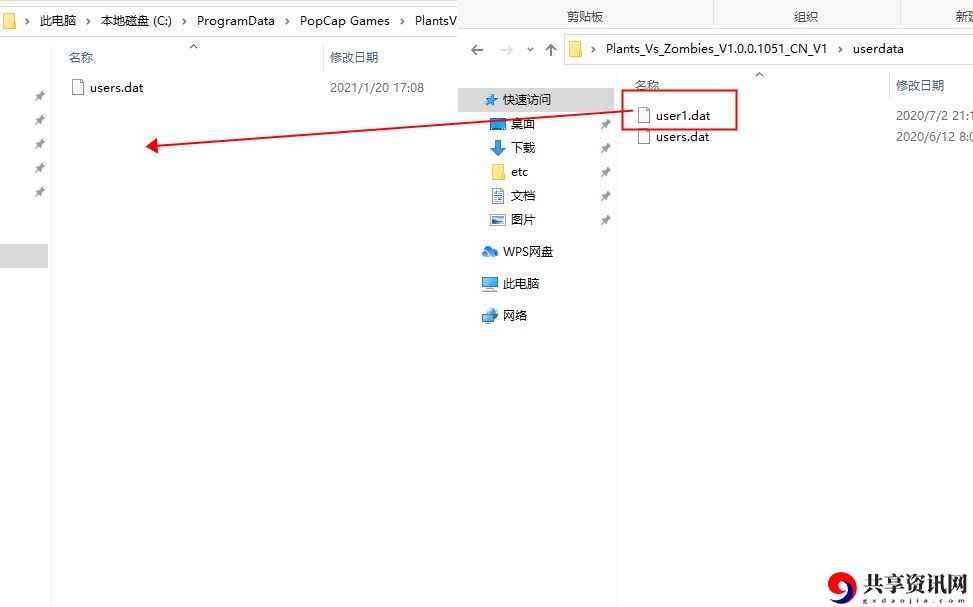Click folder icon in left address bar
The height and width of the screenshot is (607, 973).
point(9,21)
